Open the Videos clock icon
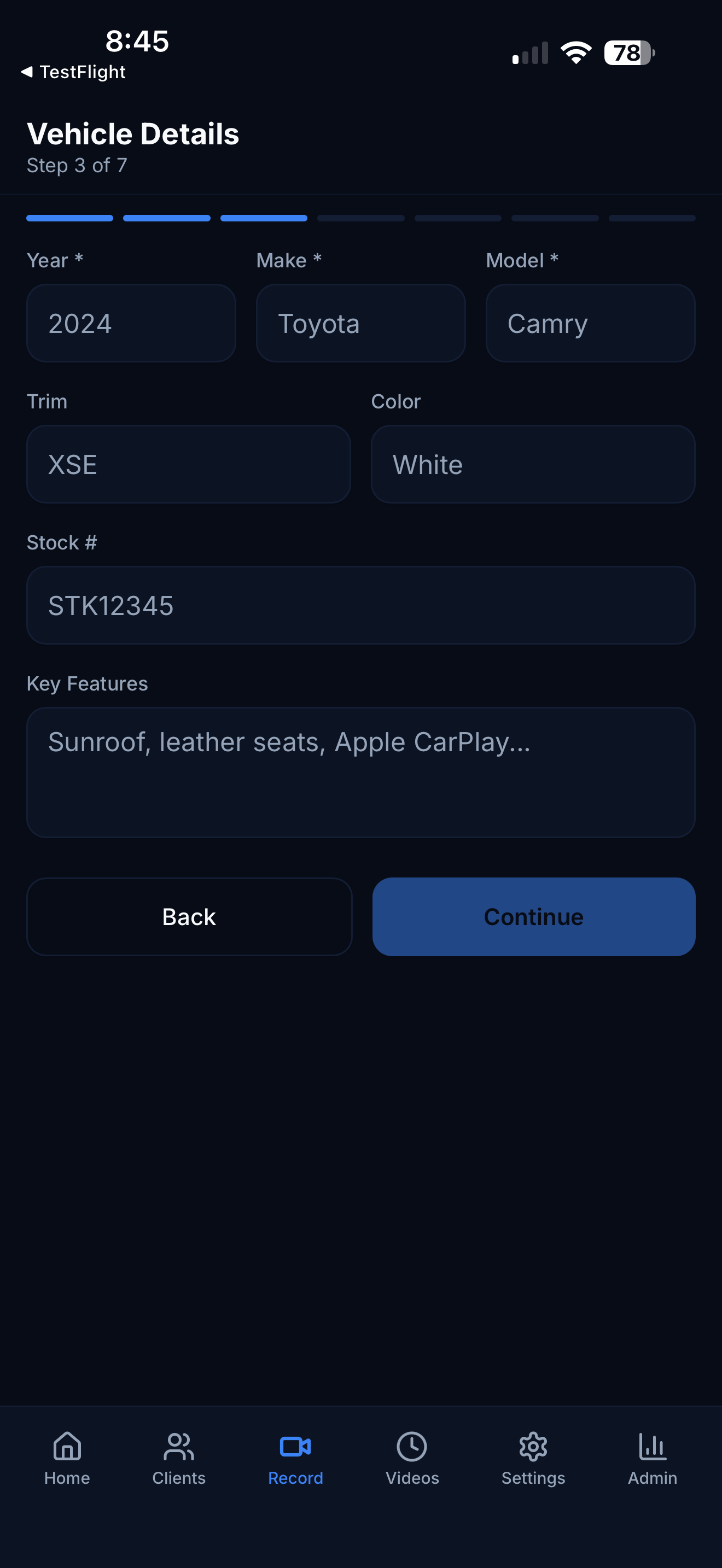 [x=412, y=1446]
